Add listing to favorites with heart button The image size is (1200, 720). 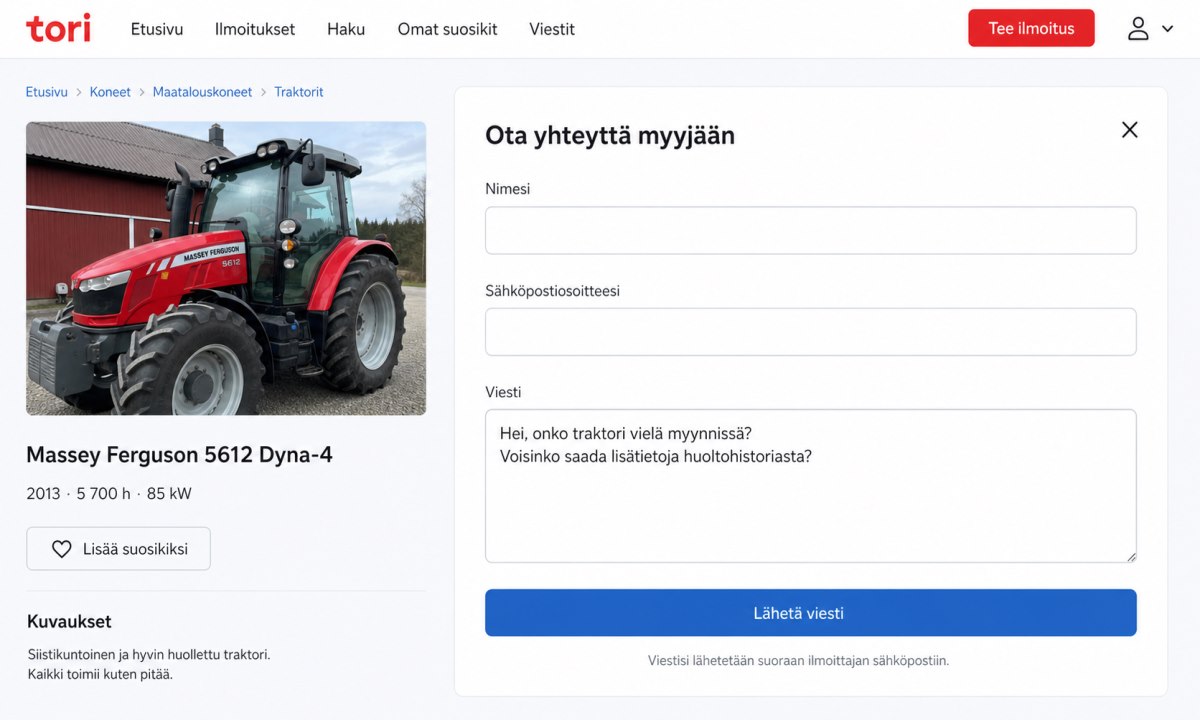point(118,549)
